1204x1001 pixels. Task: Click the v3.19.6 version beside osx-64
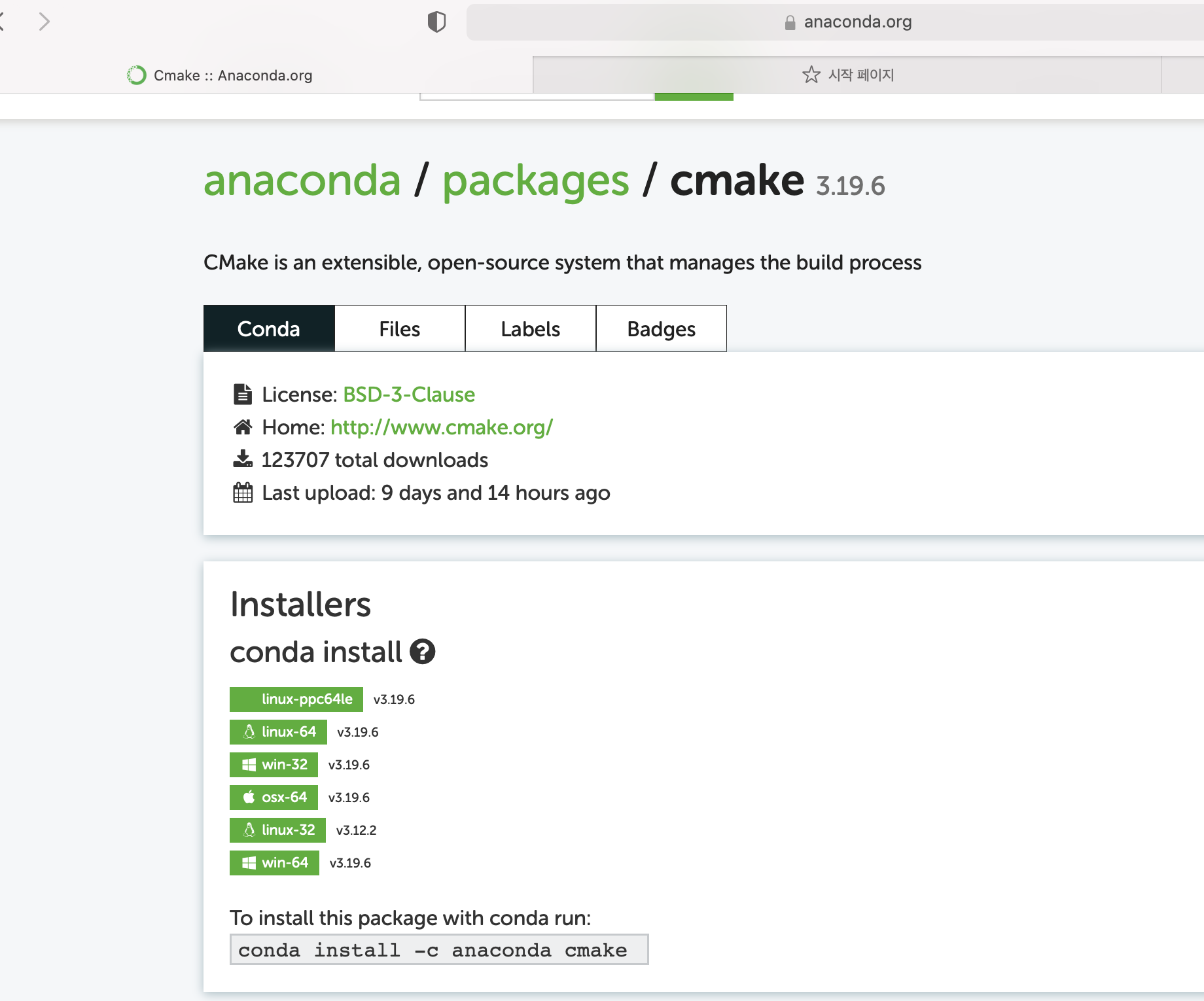349,798
